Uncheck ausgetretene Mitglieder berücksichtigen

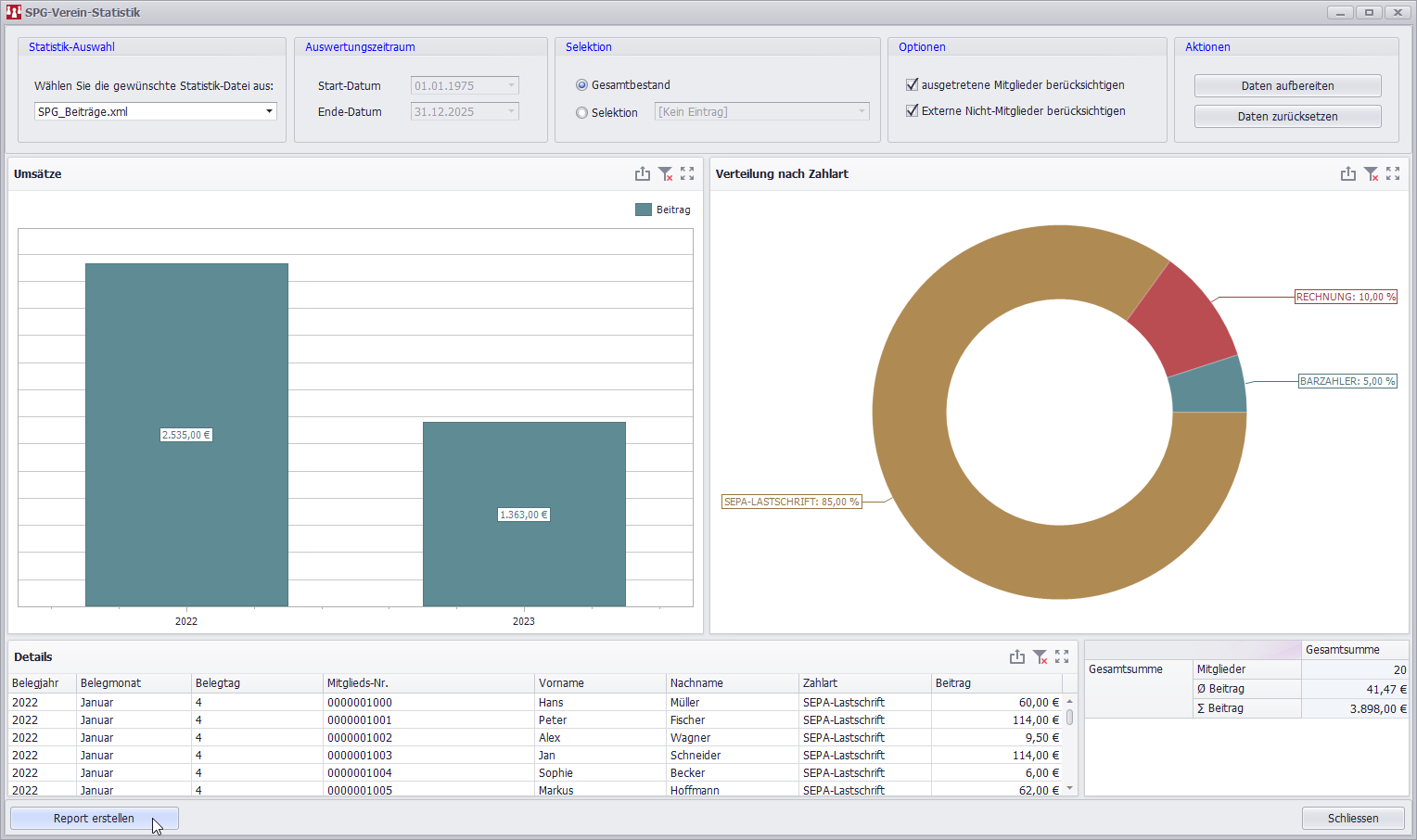pyautogui.click(x=913, y=84)
